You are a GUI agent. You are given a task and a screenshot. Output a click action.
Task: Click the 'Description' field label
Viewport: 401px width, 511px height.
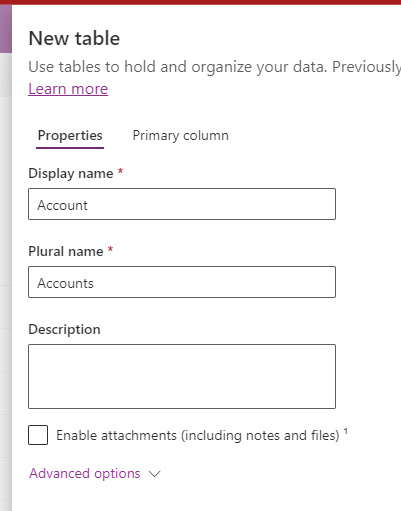click(64, 330)
